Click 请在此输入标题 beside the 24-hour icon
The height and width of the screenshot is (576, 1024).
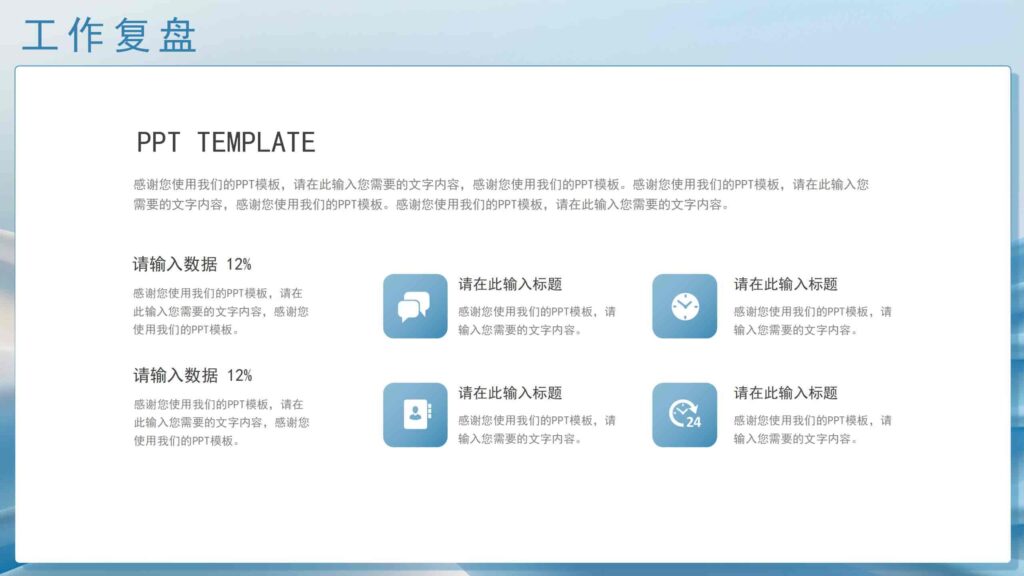point(785,393)
